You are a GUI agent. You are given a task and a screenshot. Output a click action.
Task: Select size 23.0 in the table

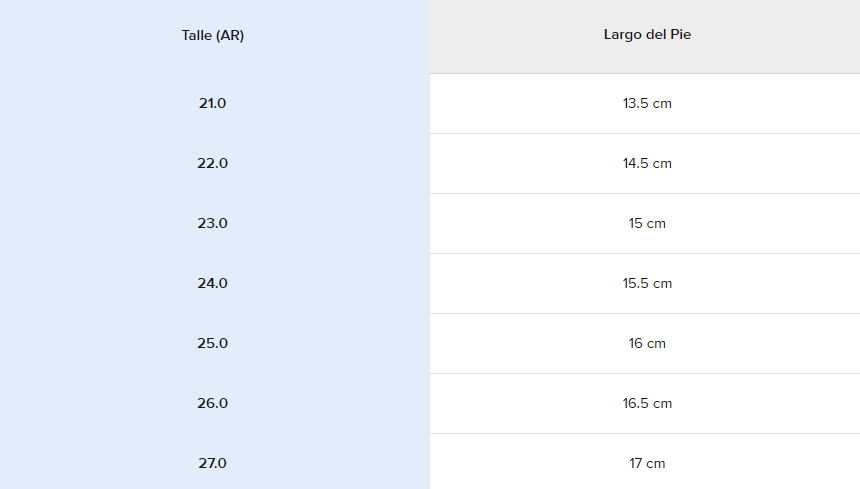[213, 223]
